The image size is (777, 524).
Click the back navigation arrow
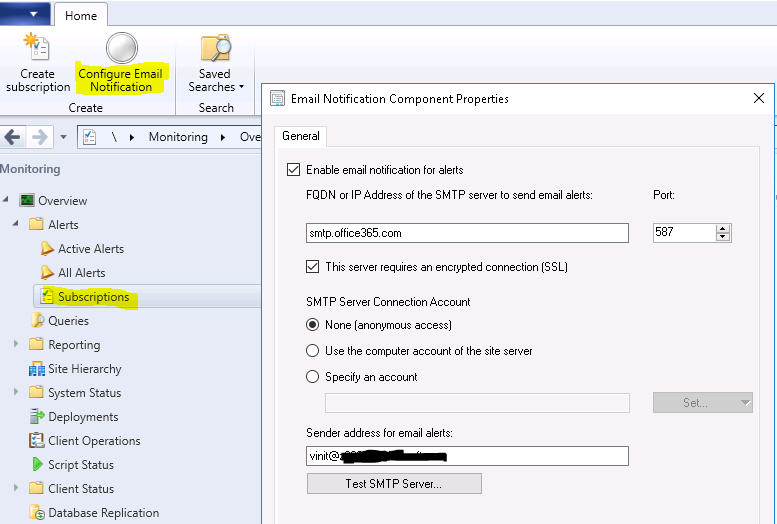(13, 137)
